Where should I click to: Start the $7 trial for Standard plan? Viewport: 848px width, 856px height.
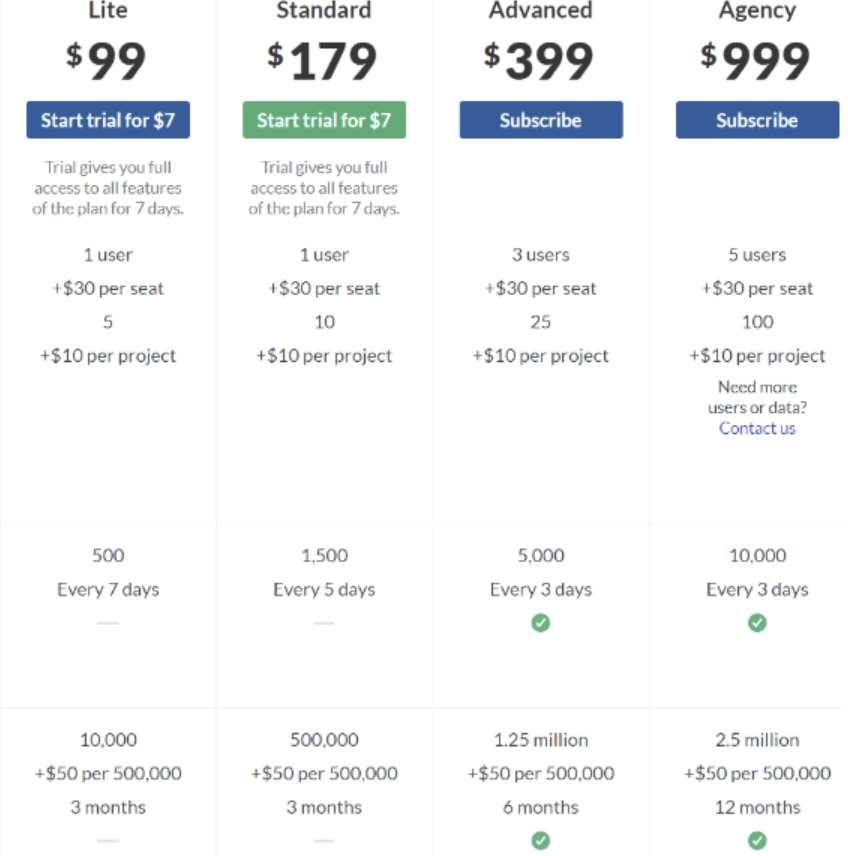tap(324, 120)
